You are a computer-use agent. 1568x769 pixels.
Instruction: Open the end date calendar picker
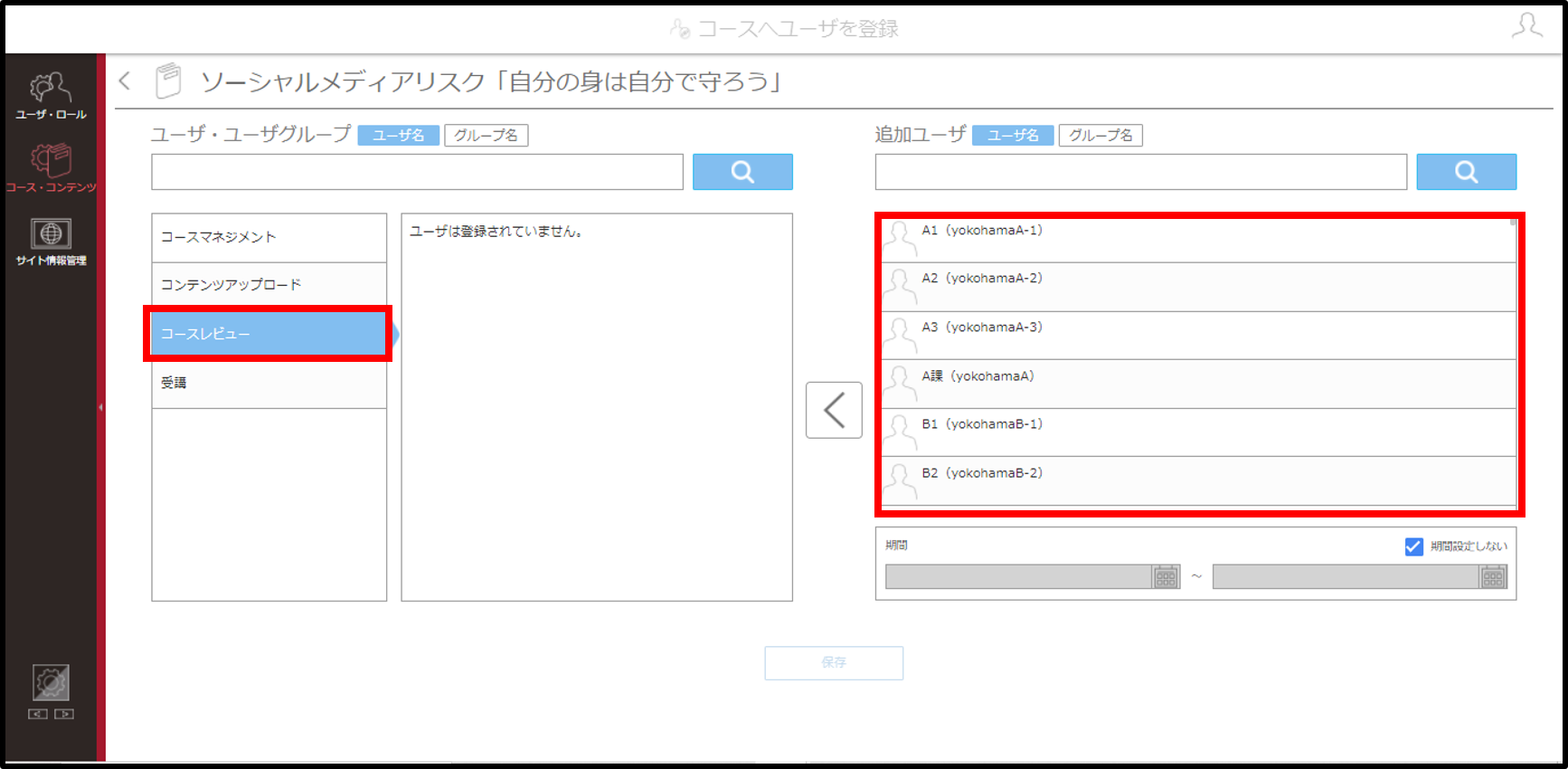[1493, 576]
